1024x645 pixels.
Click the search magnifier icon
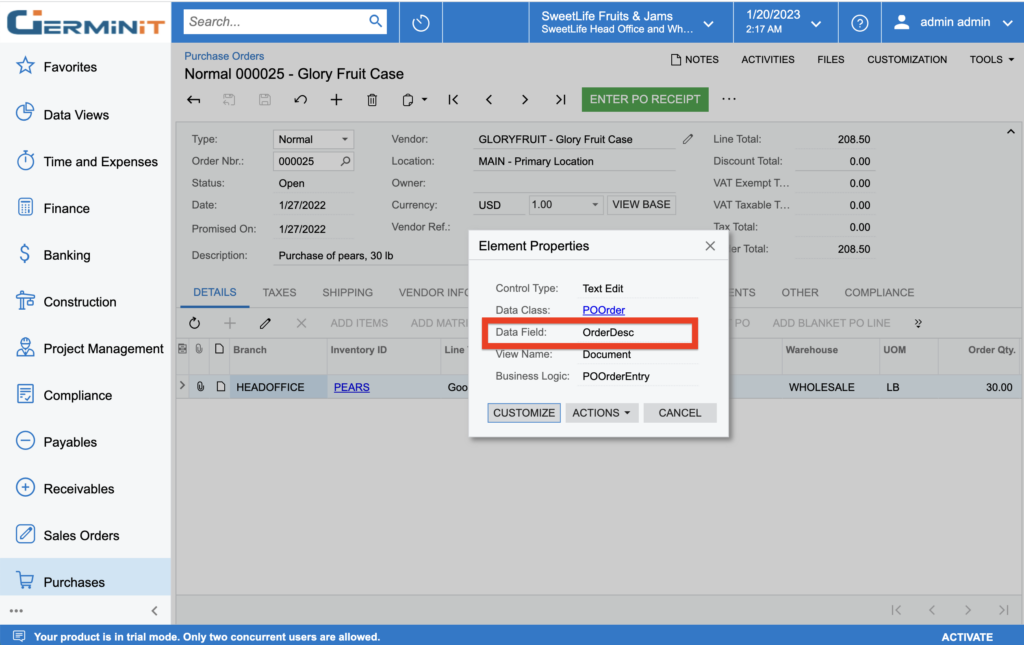(376, 21)
